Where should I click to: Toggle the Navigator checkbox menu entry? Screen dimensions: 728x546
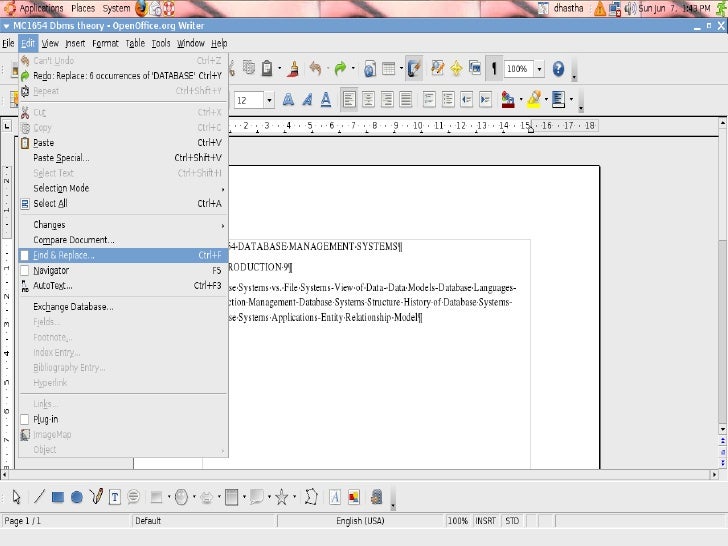click(x=123, y=270)
